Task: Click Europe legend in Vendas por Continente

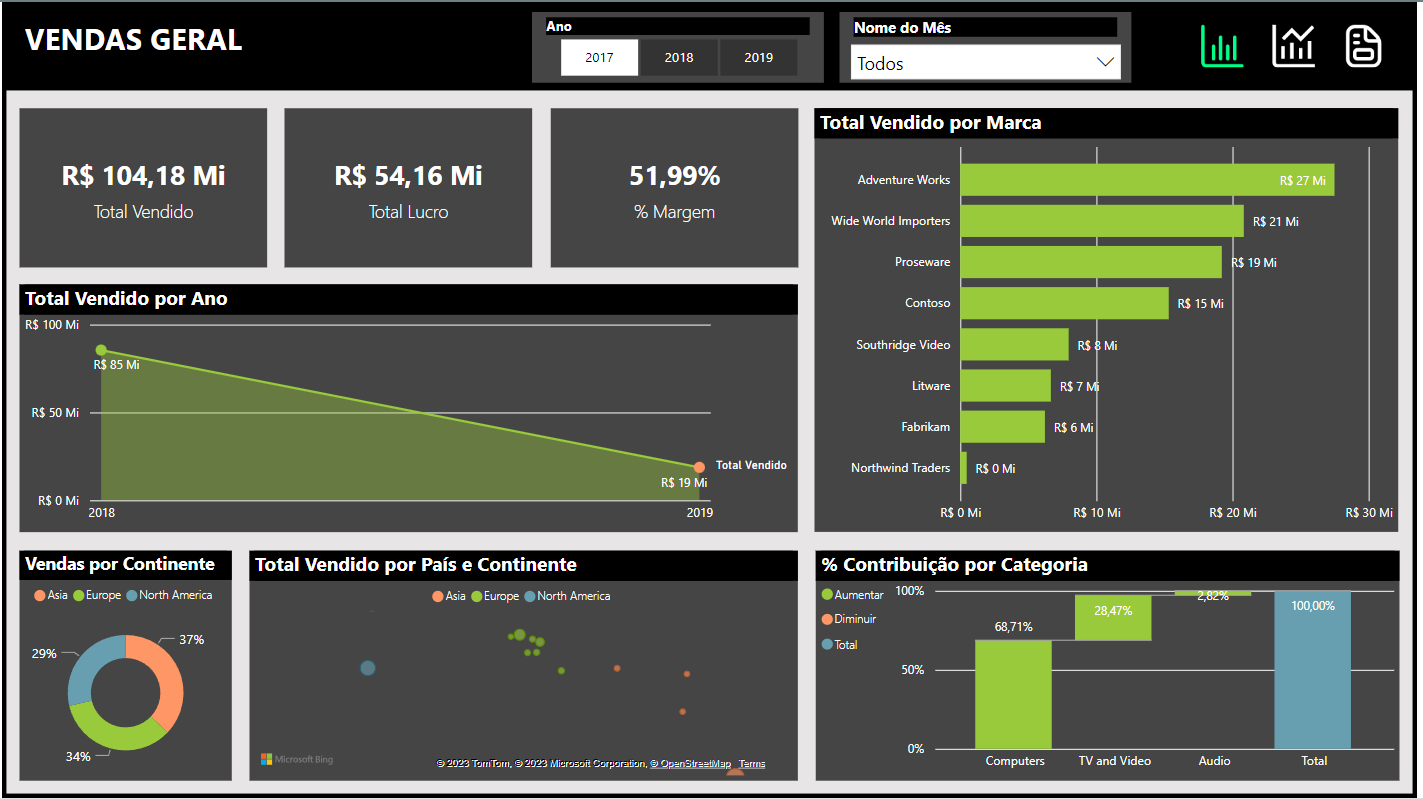Action: (96, 595)
